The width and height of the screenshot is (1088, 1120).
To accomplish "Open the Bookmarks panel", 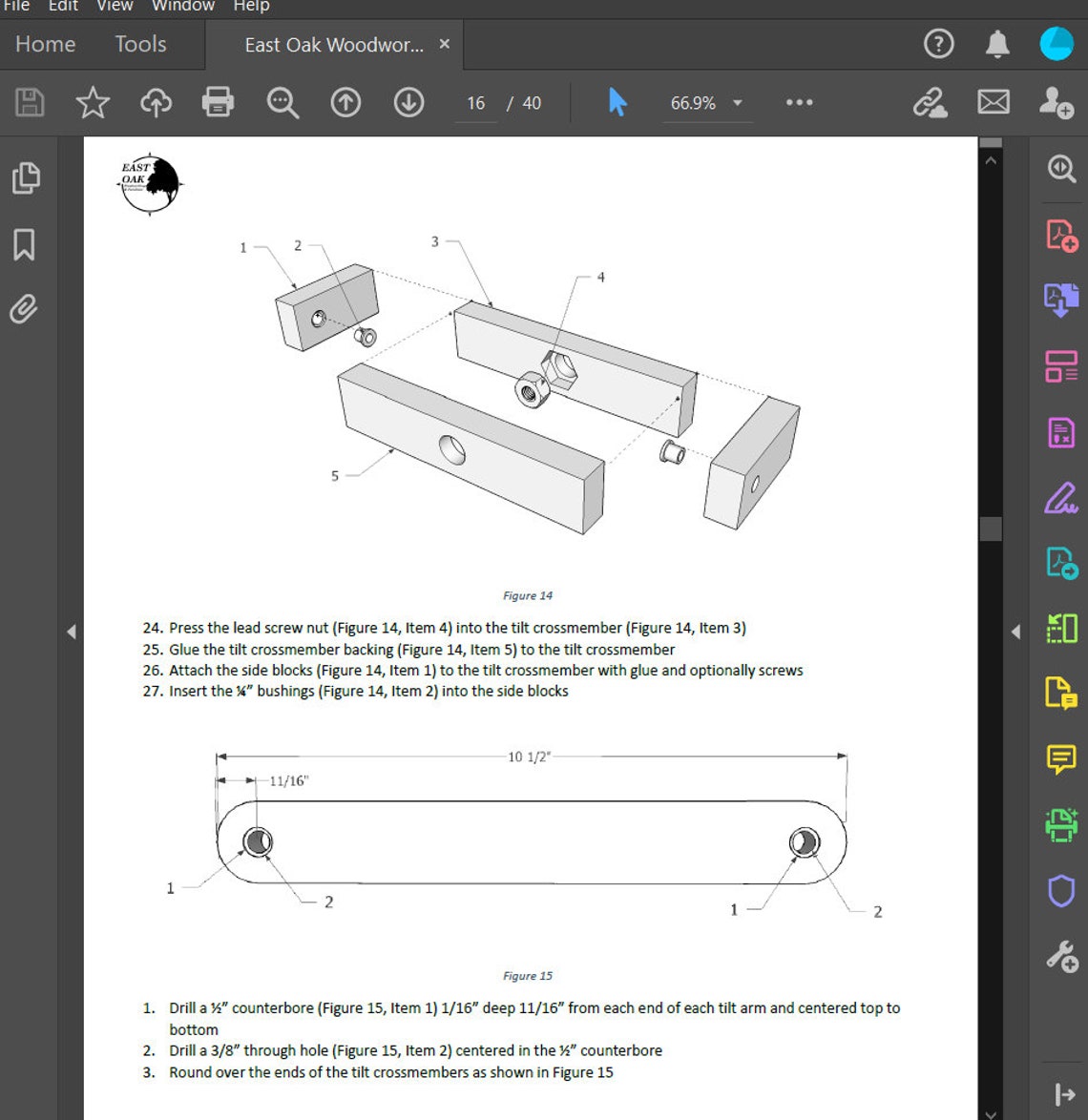I will coord(26,244).
